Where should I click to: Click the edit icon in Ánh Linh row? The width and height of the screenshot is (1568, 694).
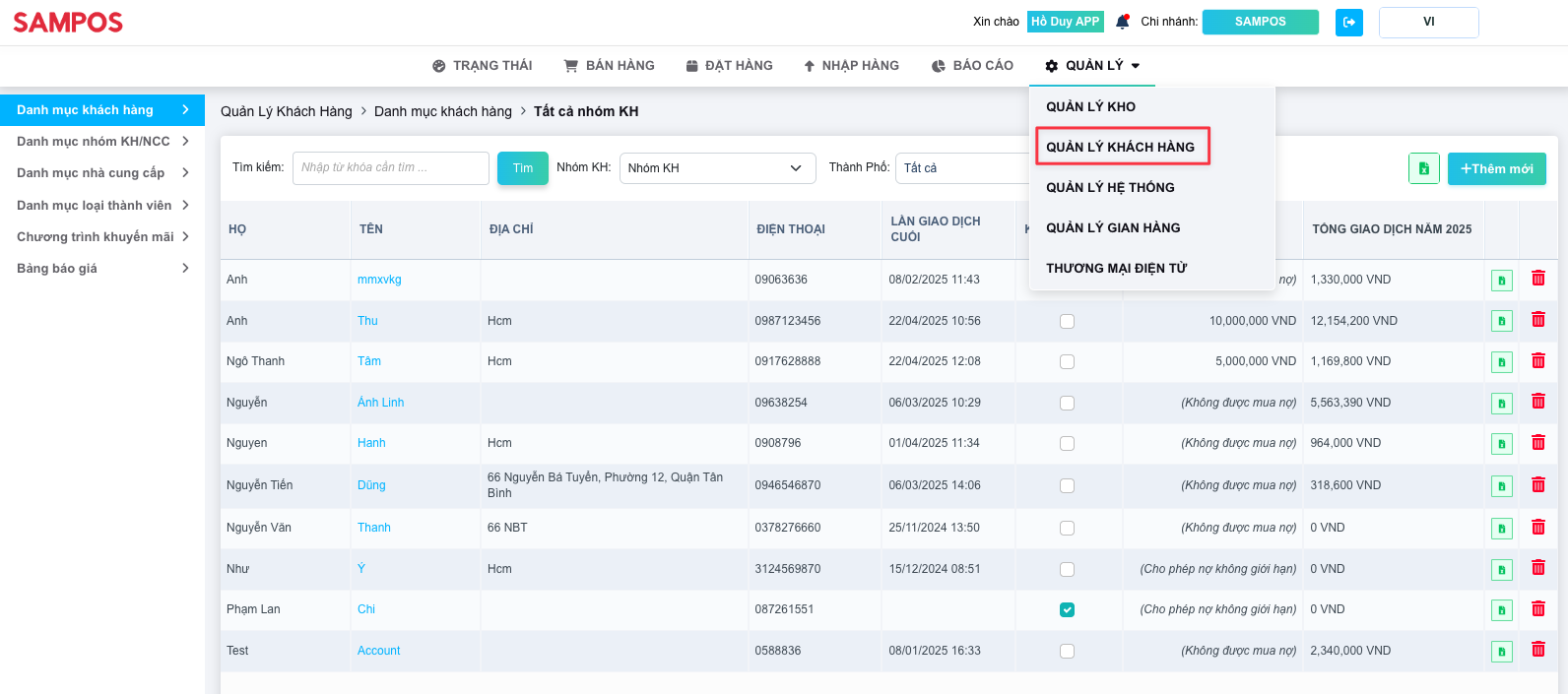pyautogui.click(x=1502, y=403)
